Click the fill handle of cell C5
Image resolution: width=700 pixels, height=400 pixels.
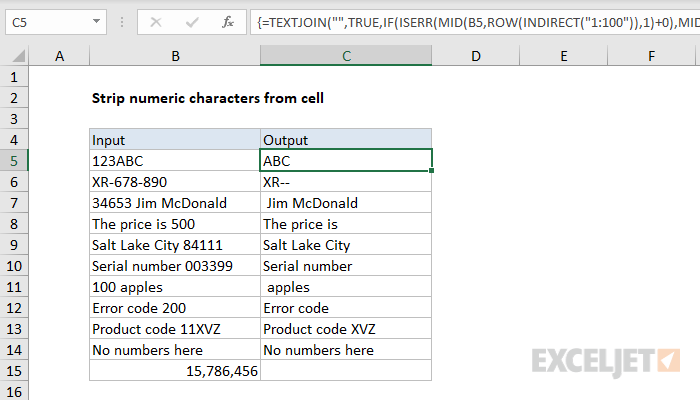click(x=431, y=171)
